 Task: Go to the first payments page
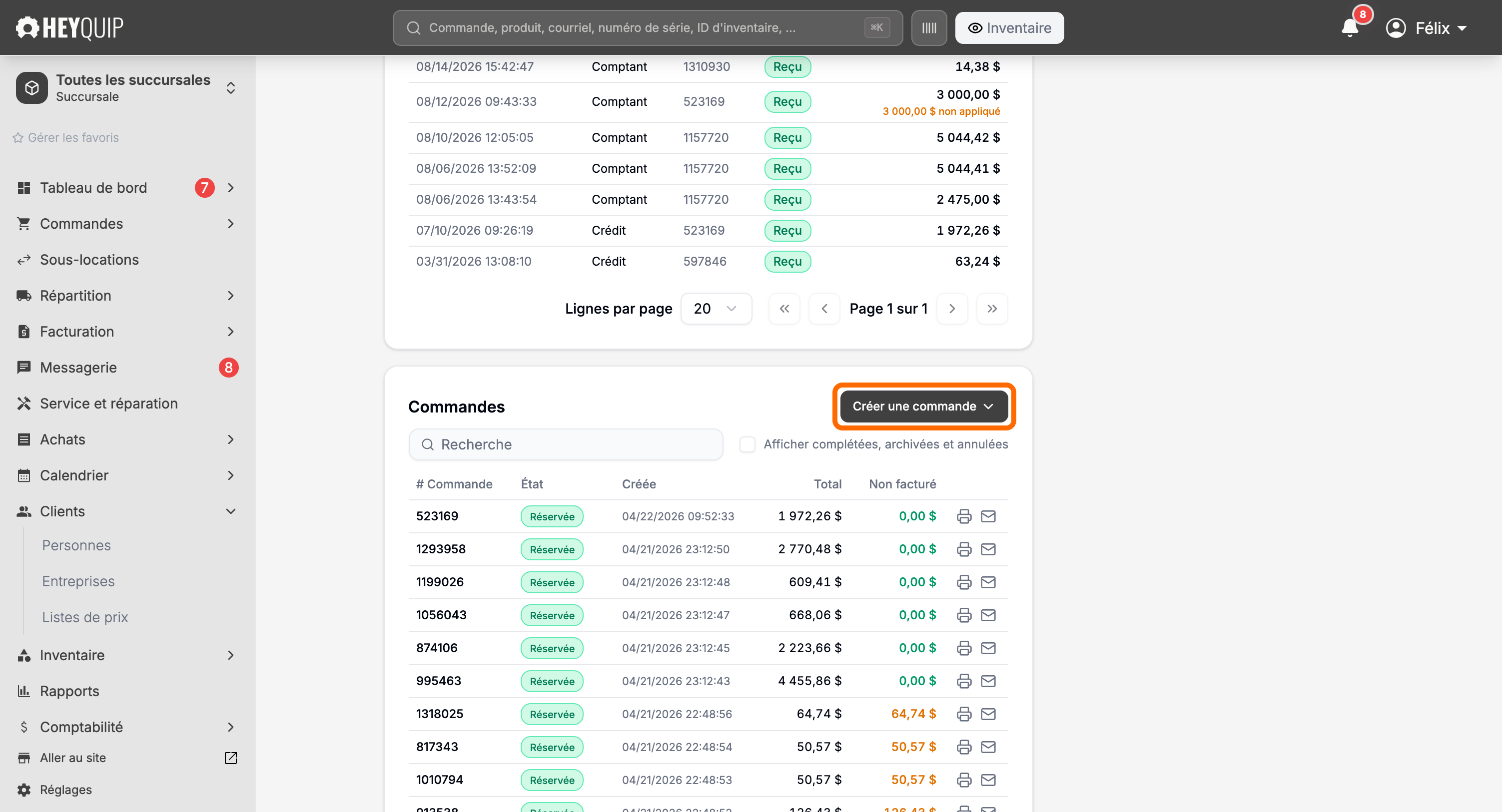pos(784,308)
